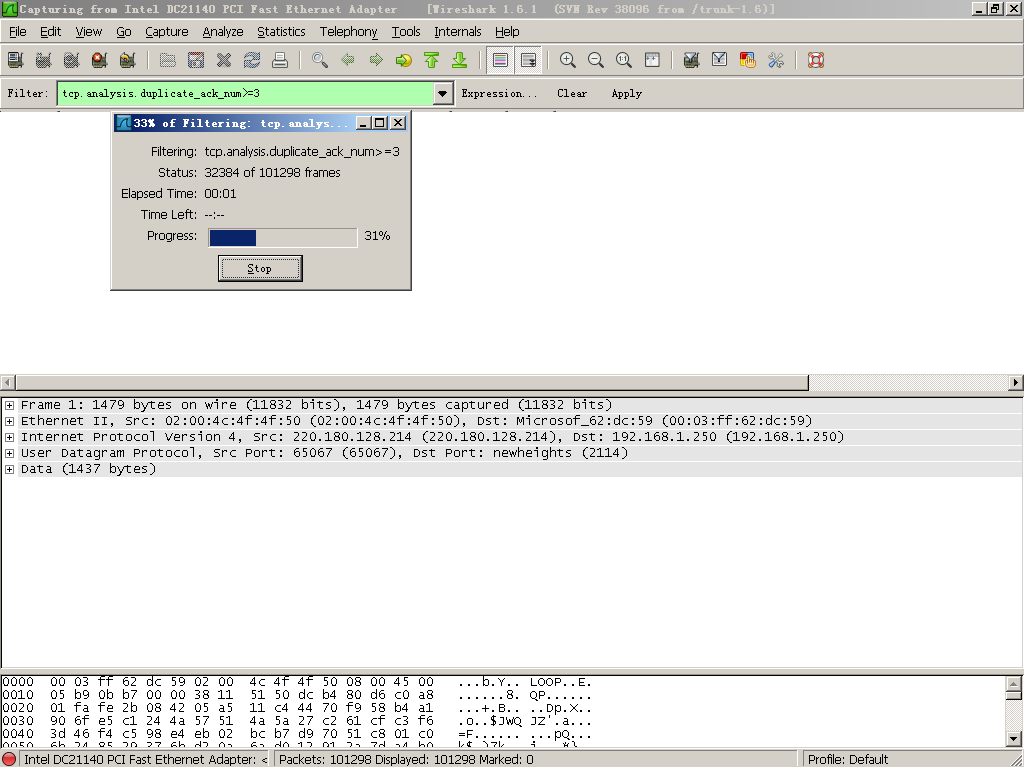
Task: Click Profile: Default in status bar
Action: pyautogui.click(x=848, y=760)
